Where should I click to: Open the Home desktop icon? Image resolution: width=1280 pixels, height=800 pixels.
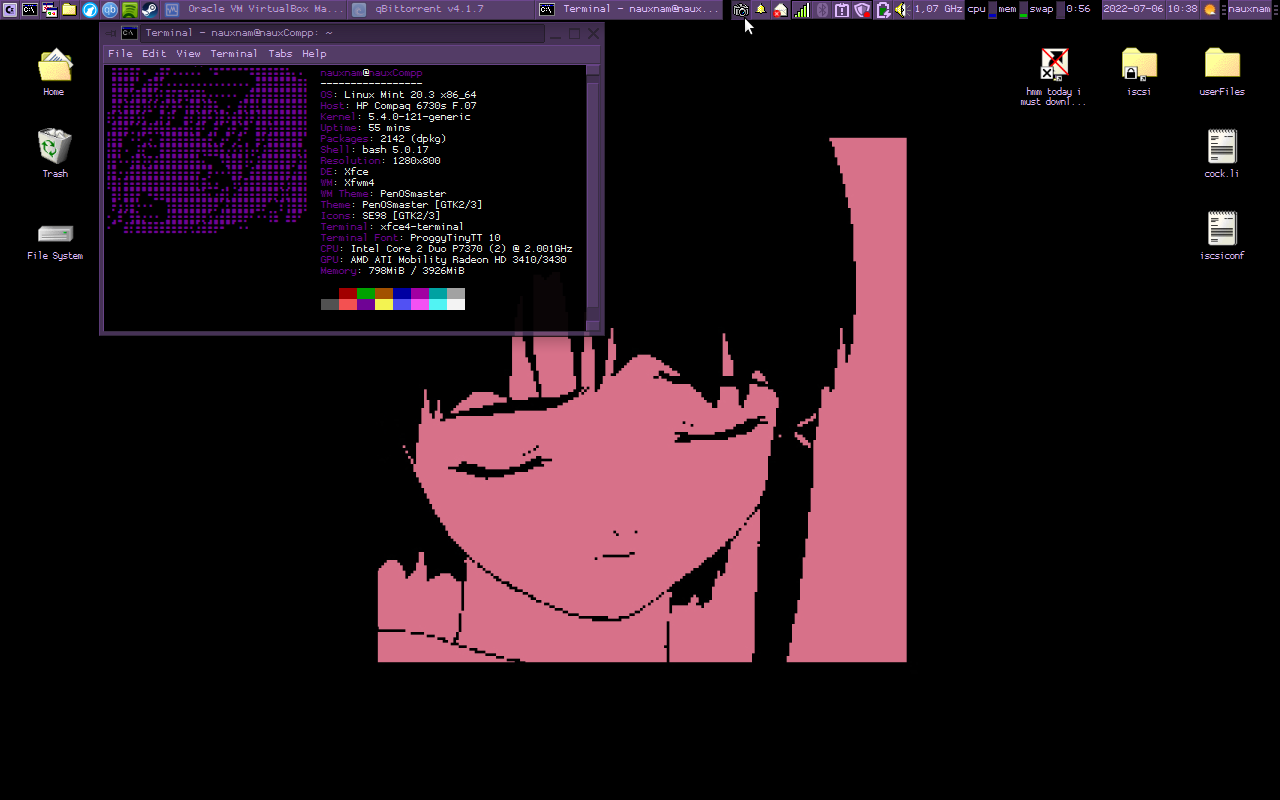point(54,71)
